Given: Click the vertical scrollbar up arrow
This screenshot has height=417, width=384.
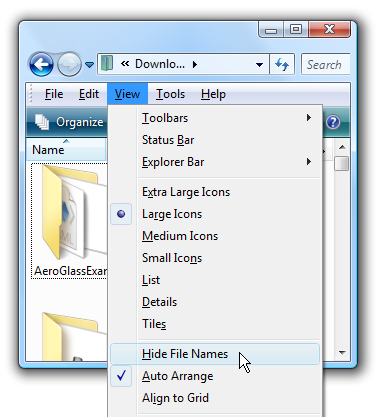Looking at the screenshot, I should click(342, 147).
